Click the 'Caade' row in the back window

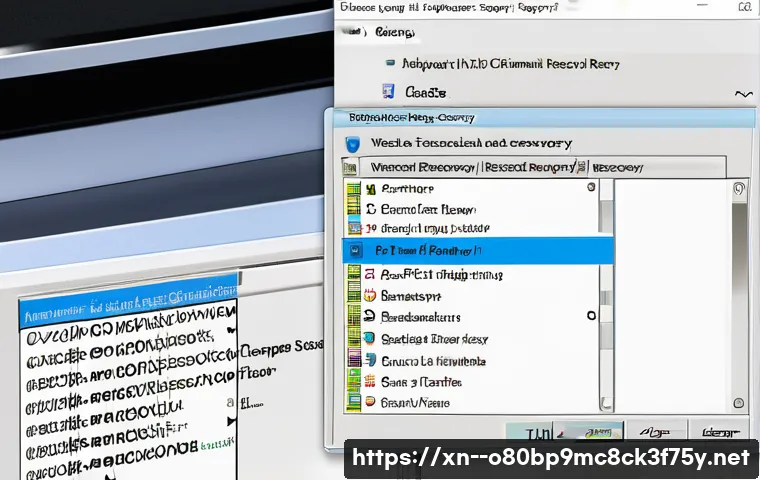(x=426, y=92)
